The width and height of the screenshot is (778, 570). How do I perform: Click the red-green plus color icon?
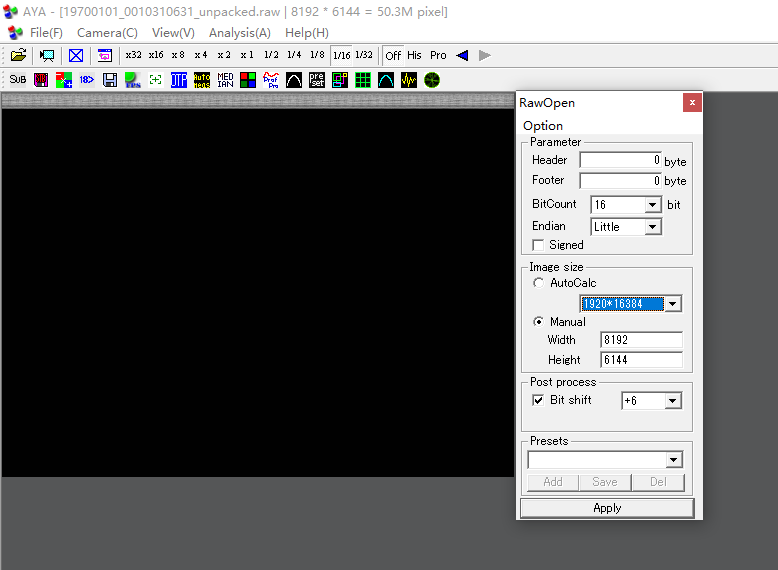click(x=64, y=80)
